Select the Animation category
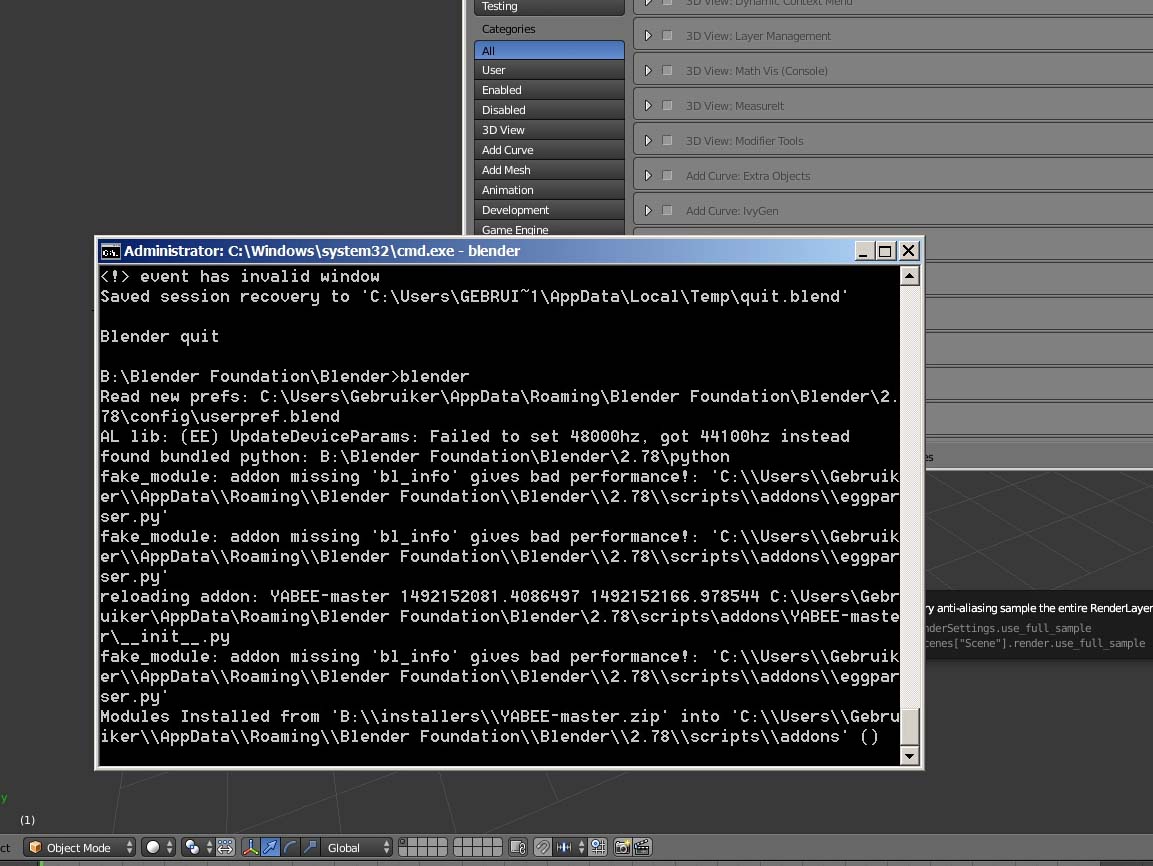Screen dimensions: 1153x866 point(549,190)
